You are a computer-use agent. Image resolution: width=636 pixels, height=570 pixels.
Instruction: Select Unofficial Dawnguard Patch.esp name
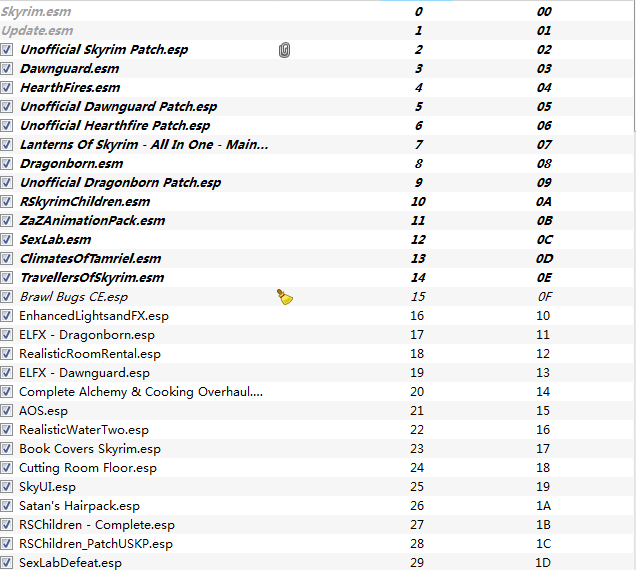pyautogui.click(x=118, y=107)
